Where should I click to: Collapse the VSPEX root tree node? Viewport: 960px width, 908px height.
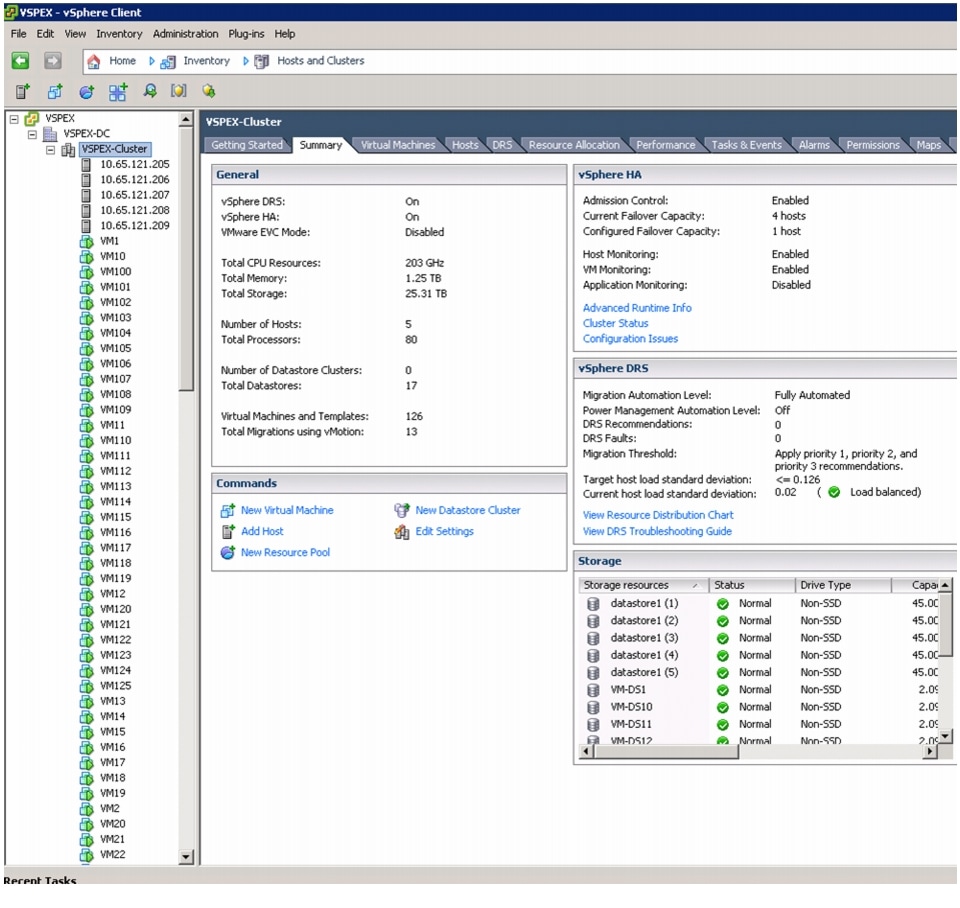(14, 119)
